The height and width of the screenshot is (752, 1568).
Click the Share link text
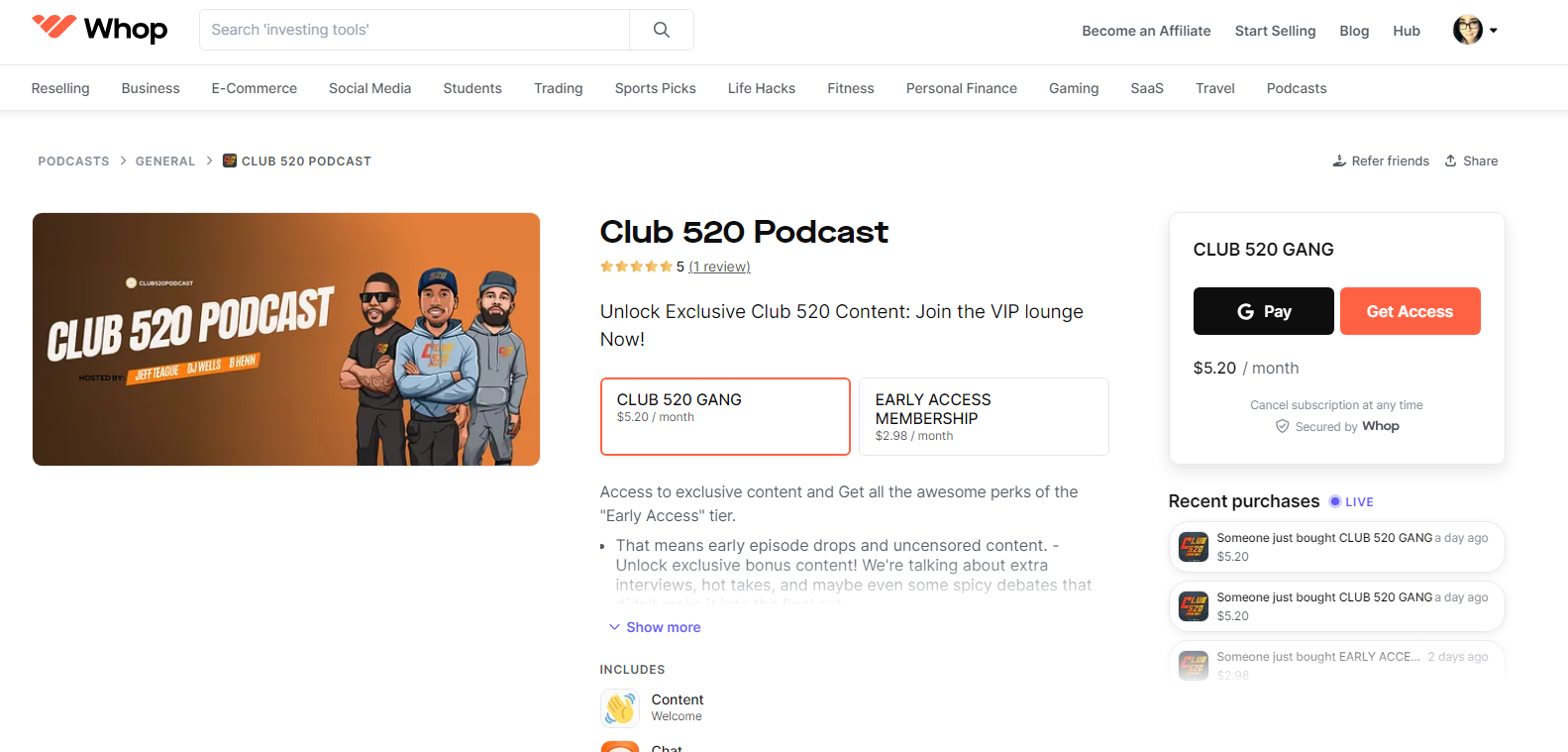point(1480,161)
